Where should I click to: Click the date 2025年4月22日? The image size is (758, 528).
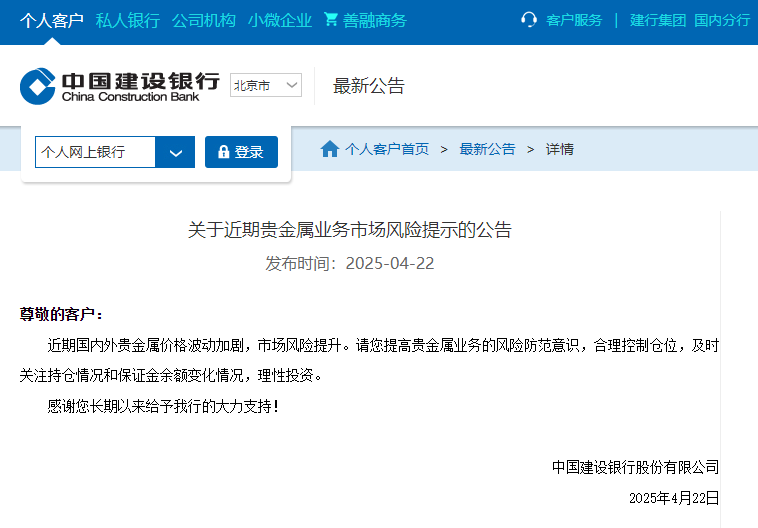pos(674,498)
